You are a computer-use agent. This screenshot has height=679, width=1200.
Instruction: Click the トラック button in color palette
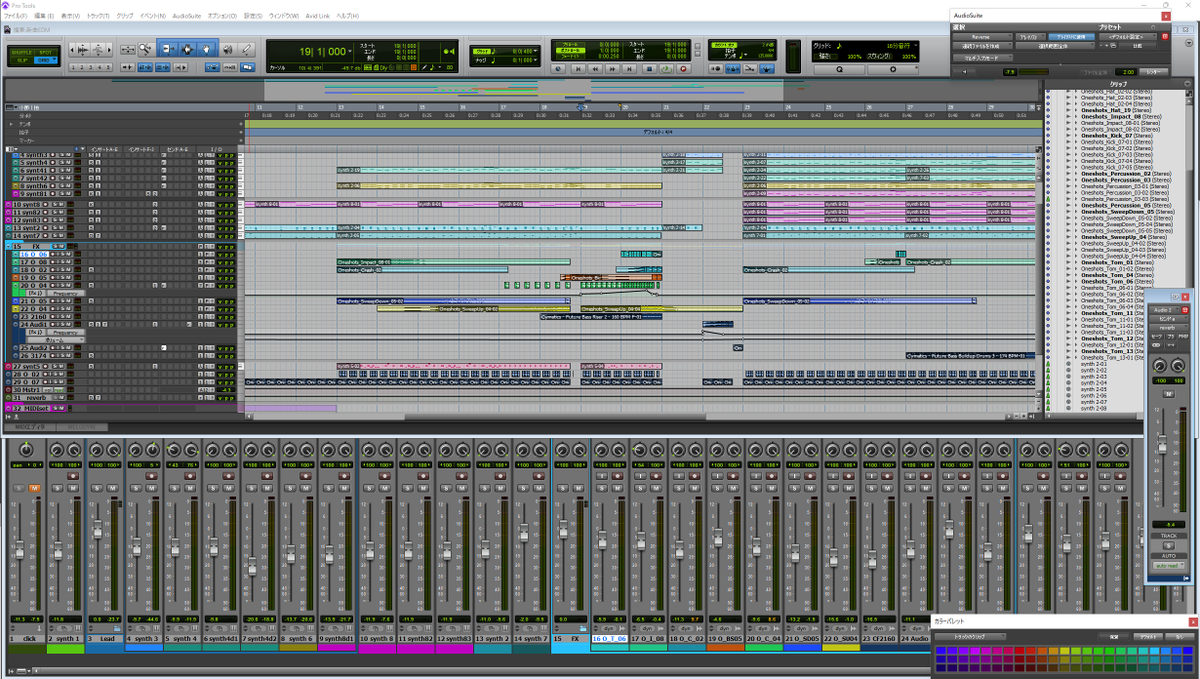point(970,637)
